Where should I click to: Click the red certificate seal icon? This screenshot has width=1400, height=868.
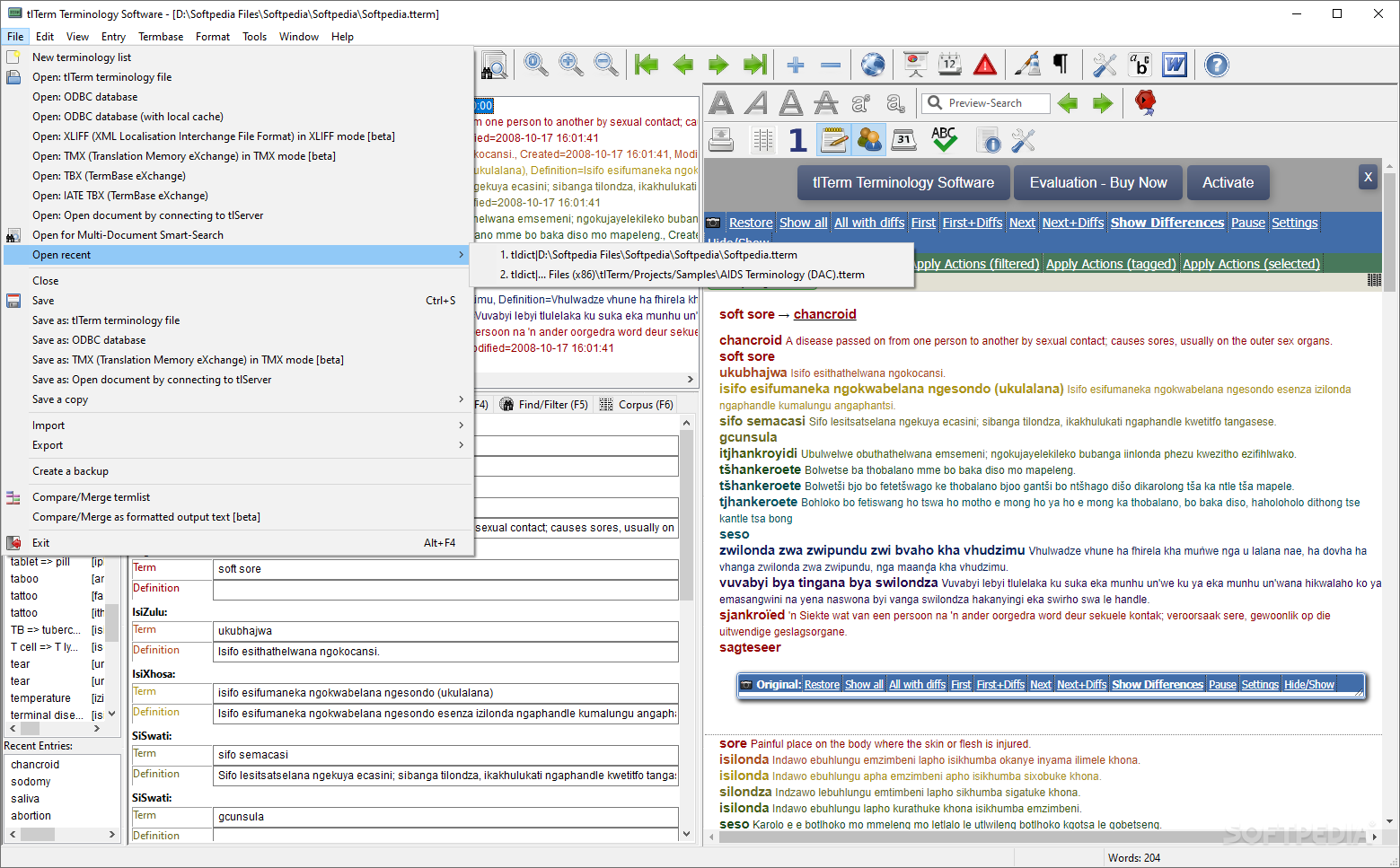click(x=1145, y=102)
